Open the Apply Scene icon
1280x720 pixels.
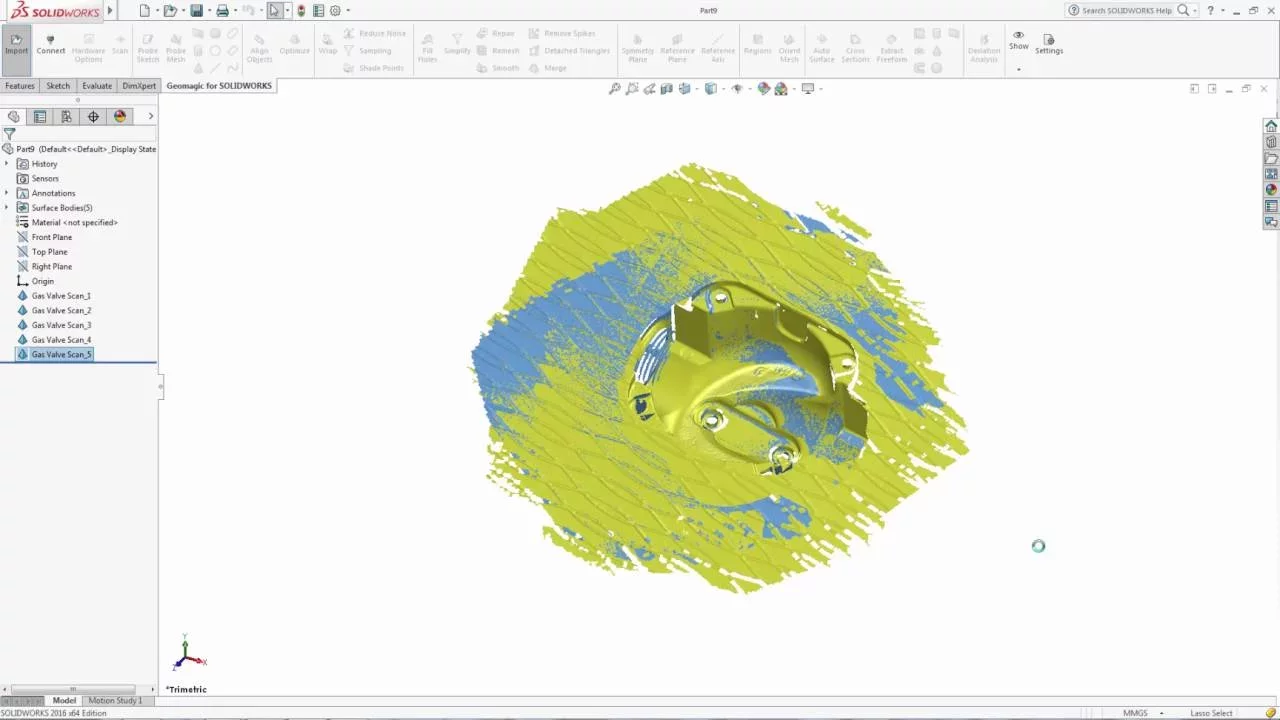click(x=781, y=89)
